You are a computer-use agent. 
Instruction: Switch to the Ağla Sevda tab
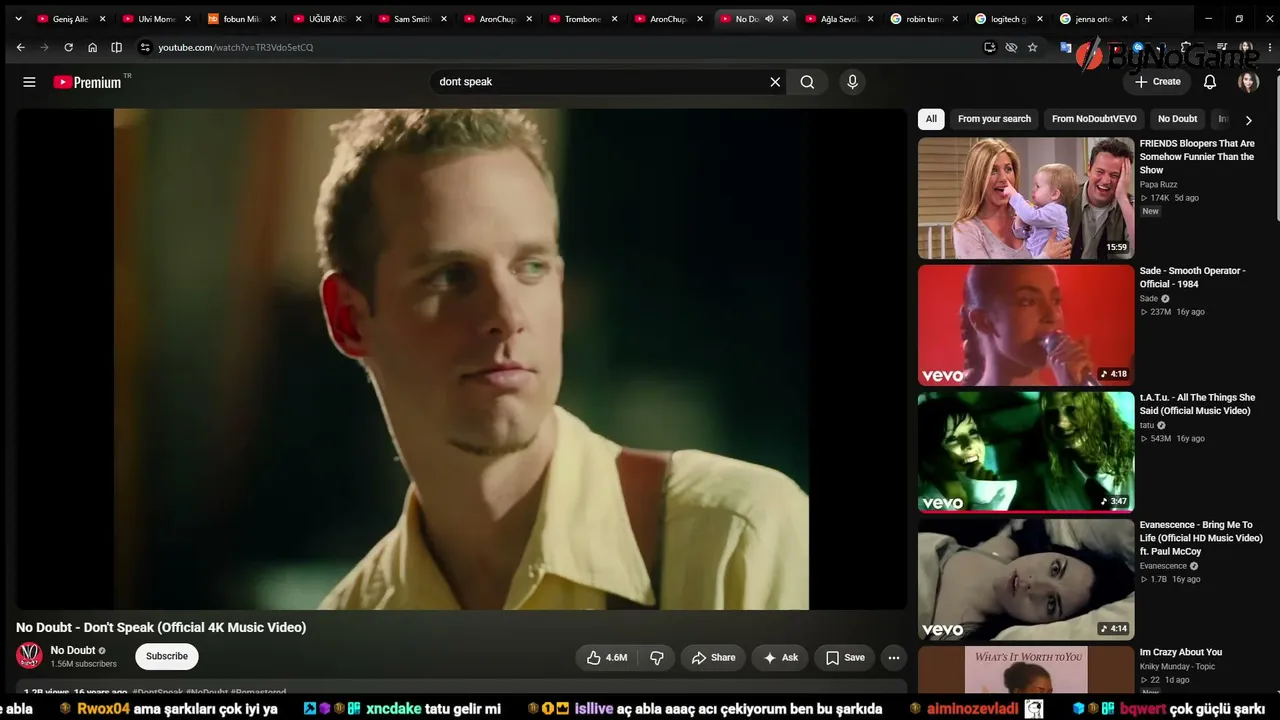pos(839,19)
